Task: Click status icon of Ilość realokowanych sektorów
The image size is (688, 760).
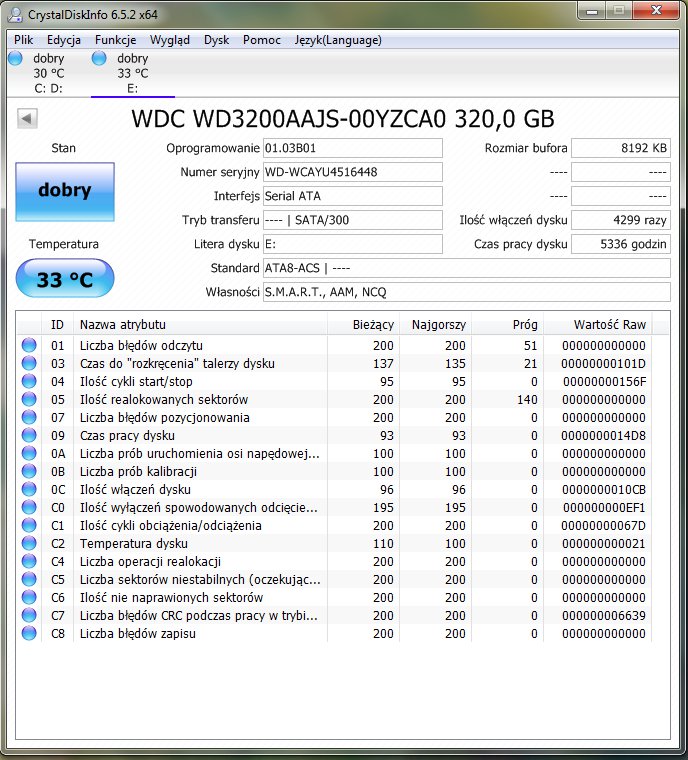Action: (29, 399)
